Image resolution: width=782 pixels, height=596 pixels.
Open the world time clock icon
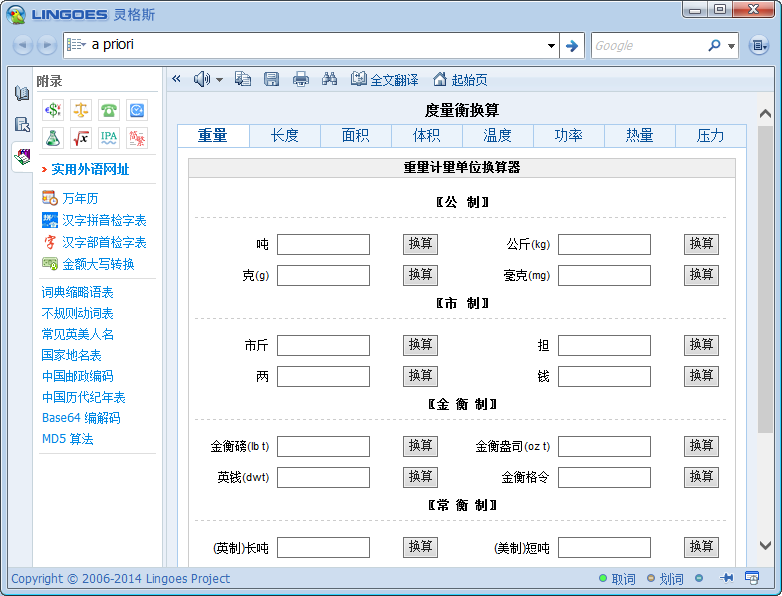tap(137, 110)
